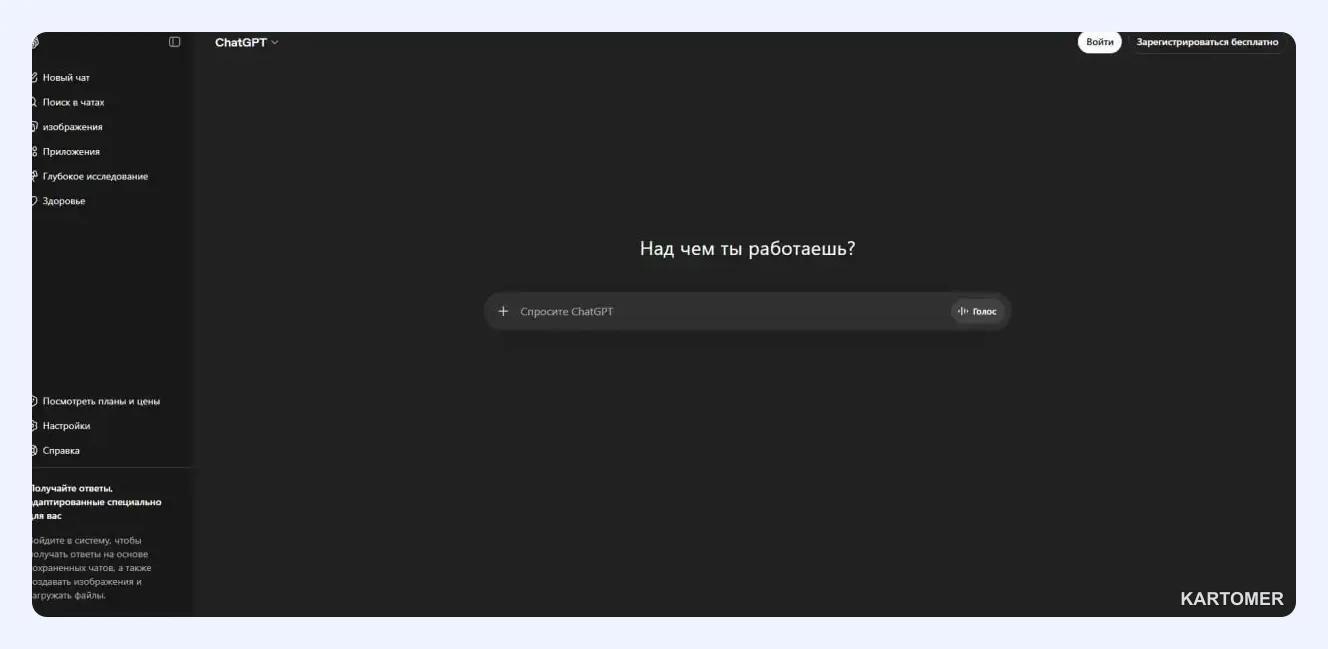Click the Голос voice button
The width and height of the screenshot is (1328, 649).
click(977, 311)
